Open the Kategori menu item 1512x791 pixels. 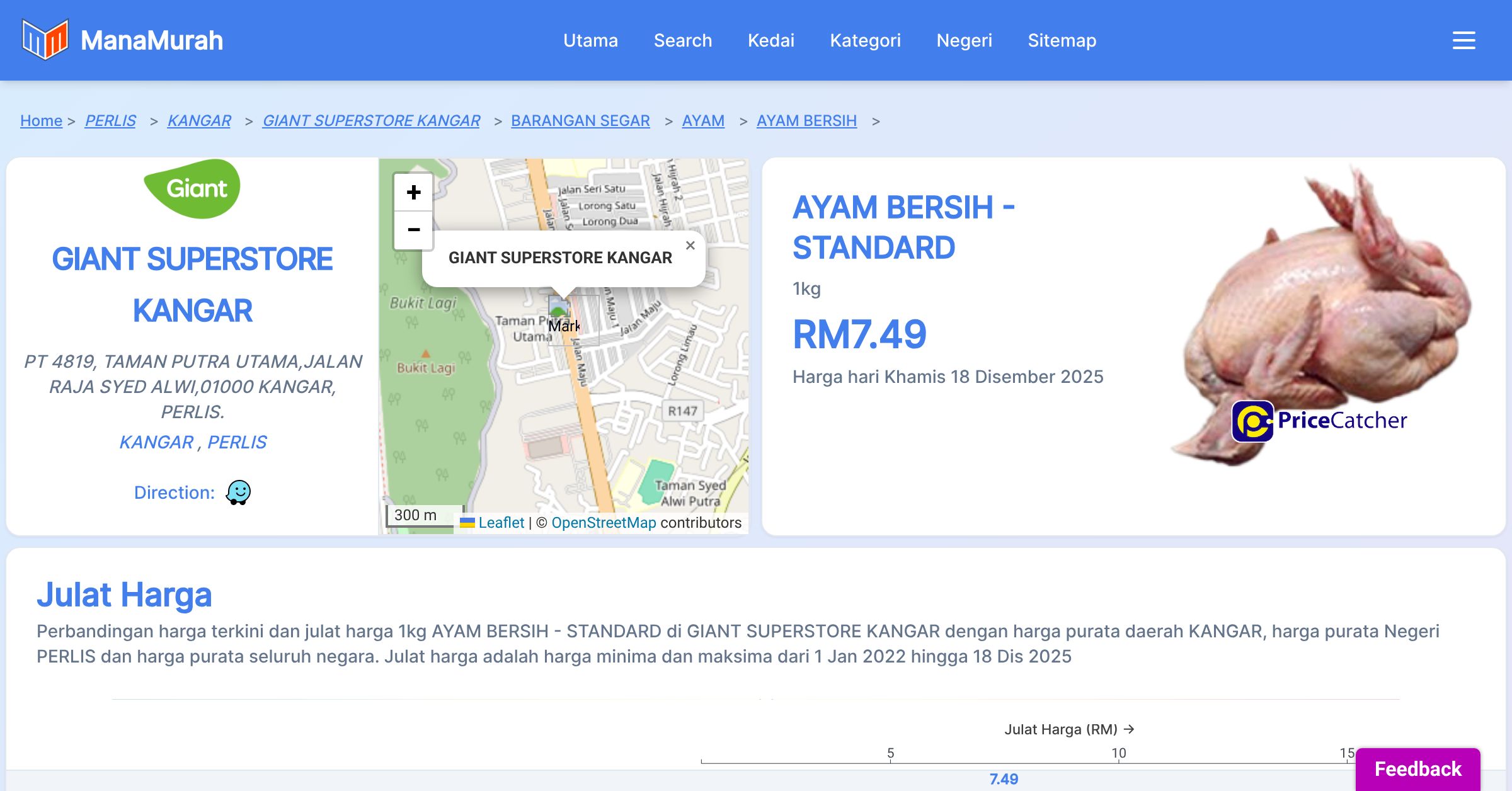tap(865, 40)
